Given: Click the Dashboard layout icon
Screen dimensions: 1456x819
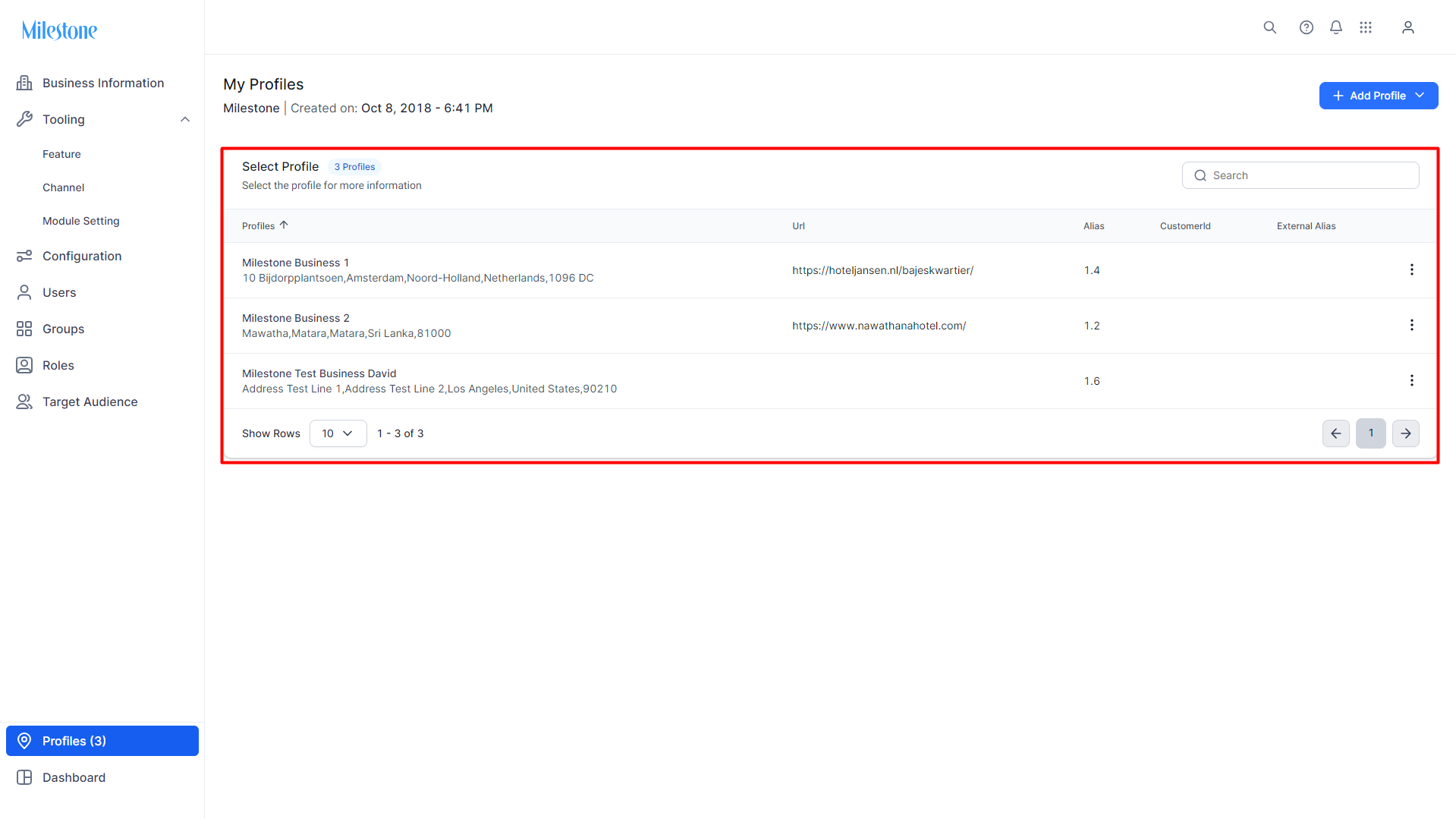Looking at the screenshot, I should (24, 777).
